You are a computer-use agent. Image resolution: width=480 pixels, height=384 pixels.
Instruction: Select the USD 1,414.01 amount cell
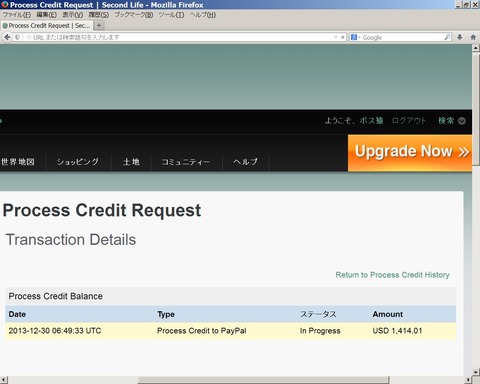[x=397, y=331]
